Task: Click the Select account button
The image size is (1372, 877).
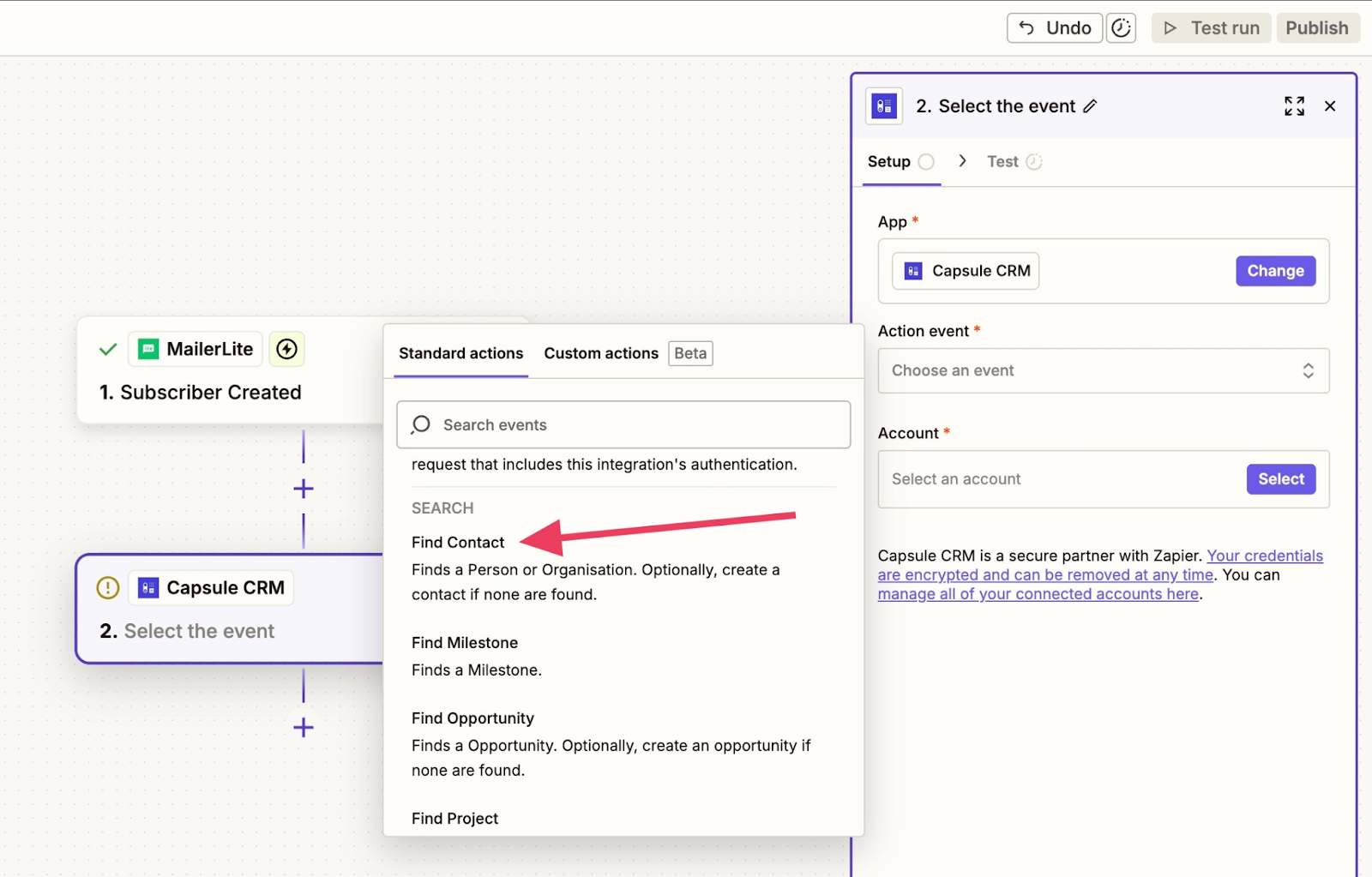Action: (1281, 479)
